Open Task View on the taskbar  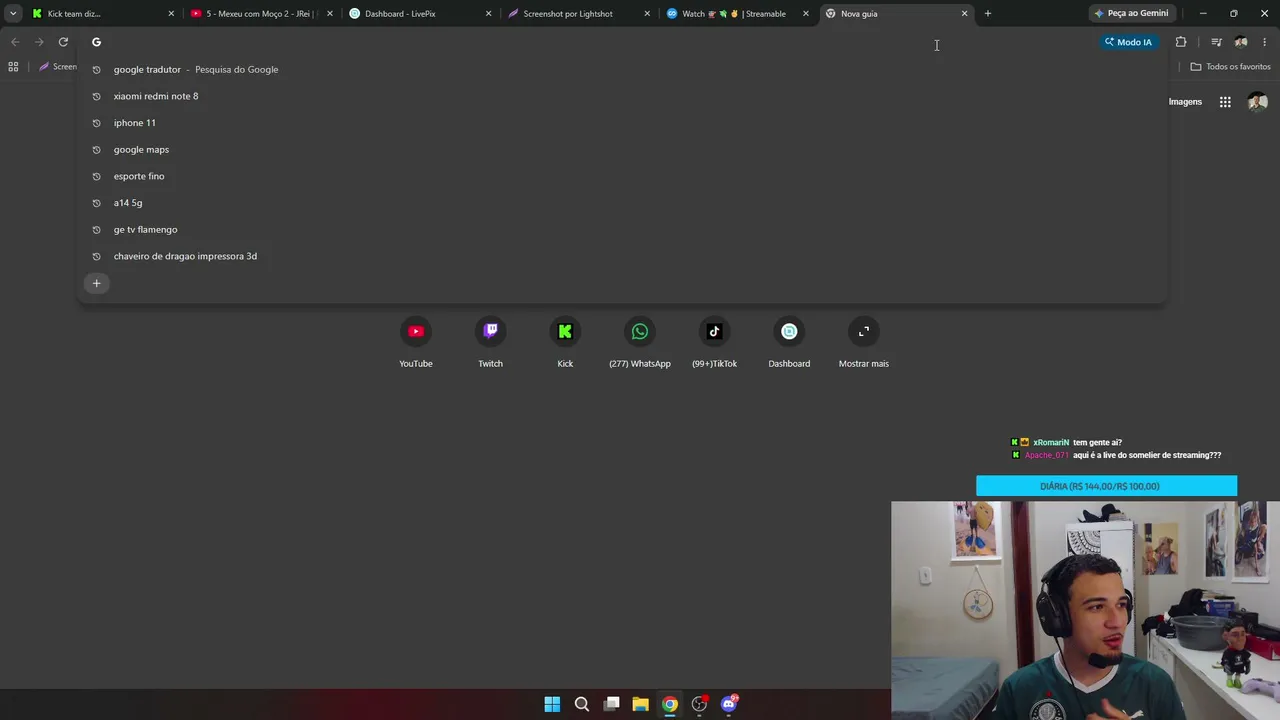(x=611, y=704)
